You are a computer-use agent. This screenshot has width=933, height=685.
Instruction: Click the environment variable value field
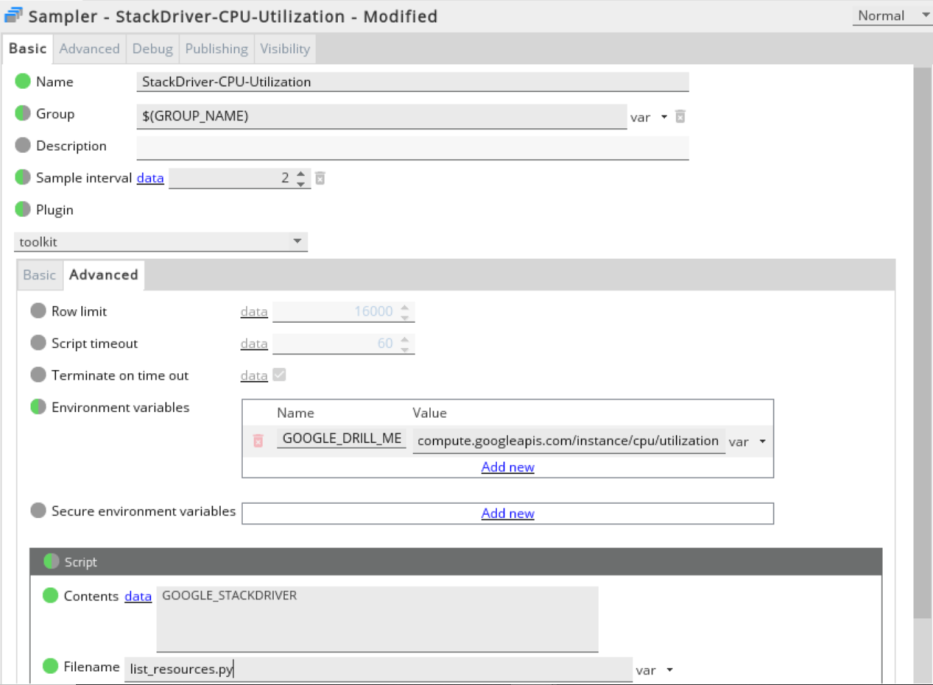[568, 441]
